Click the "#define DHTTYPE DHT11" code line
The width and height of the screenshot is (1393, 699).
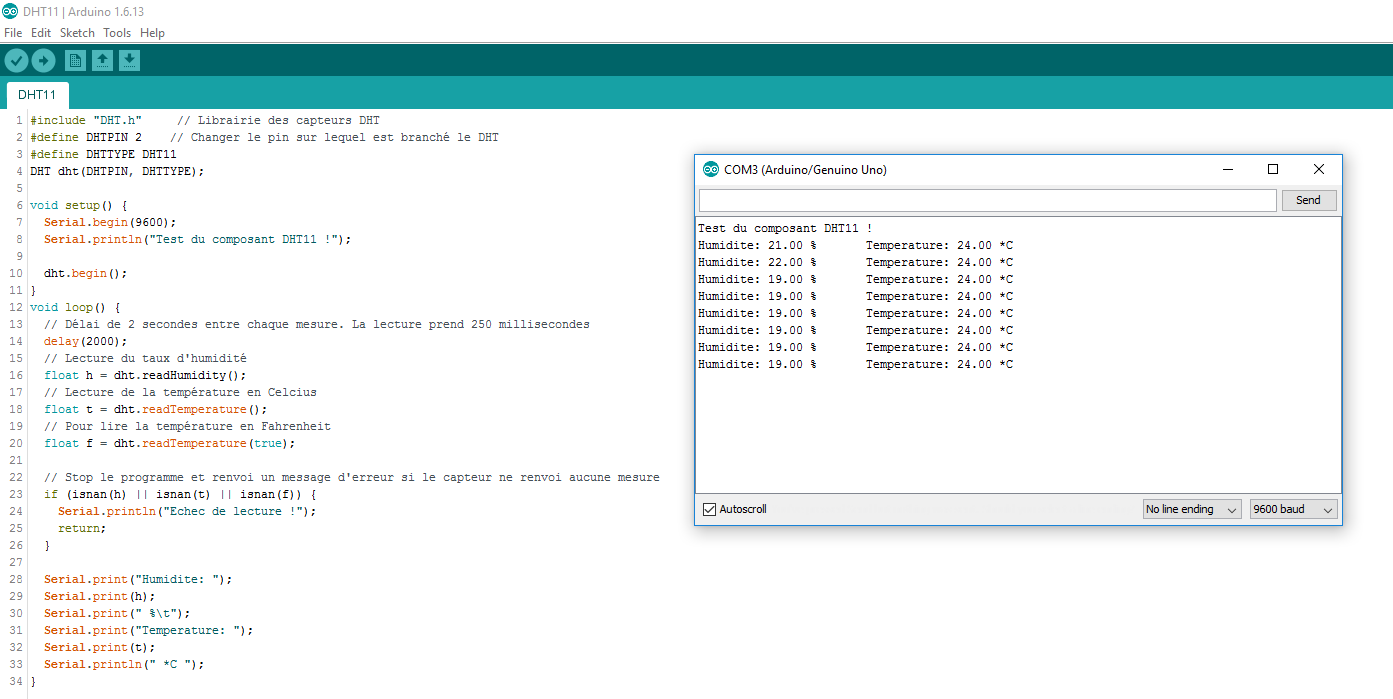[103, 154]
